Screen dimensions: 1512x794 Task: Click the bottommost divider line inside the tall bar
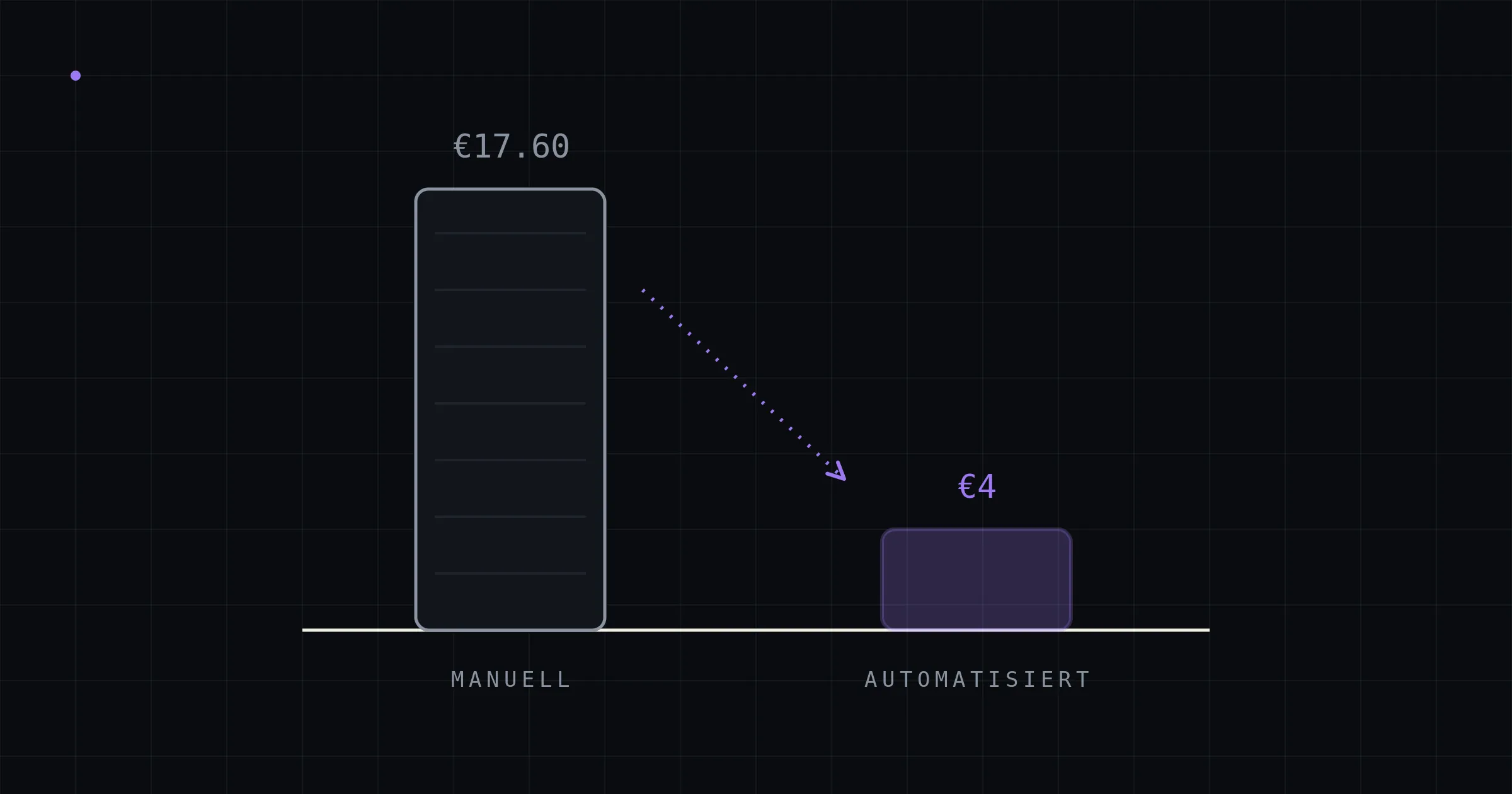[x=510, y=573]
